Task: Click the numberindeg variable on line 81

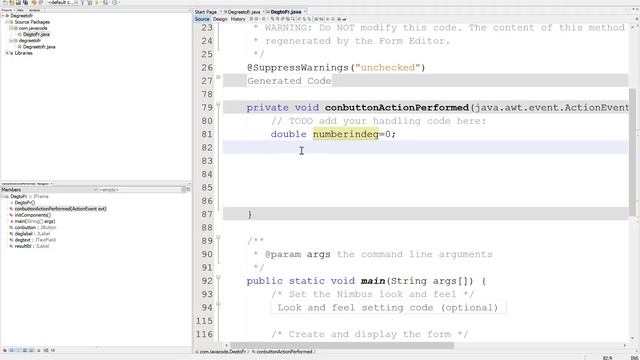Action: point(346,134)
